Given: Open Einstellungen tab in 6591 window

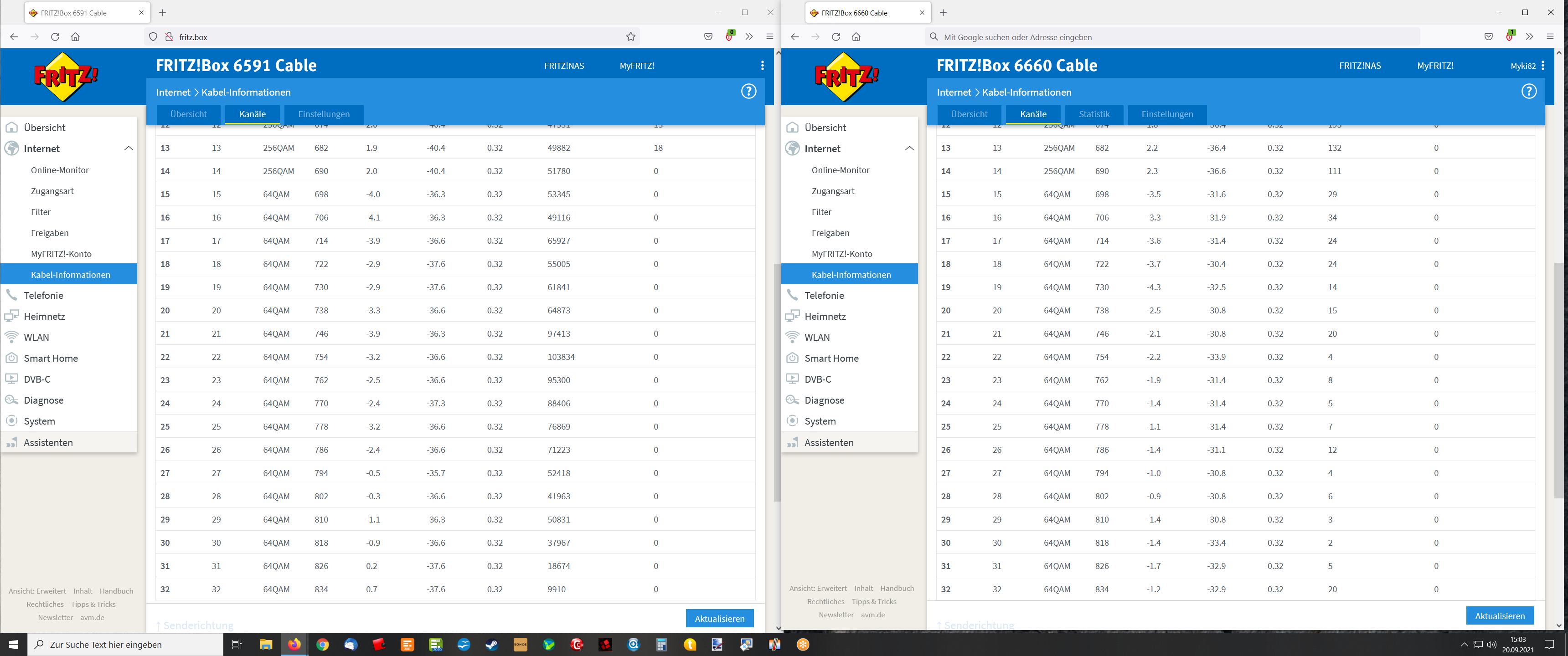Looking at the screenshot, I should [324, 114].
